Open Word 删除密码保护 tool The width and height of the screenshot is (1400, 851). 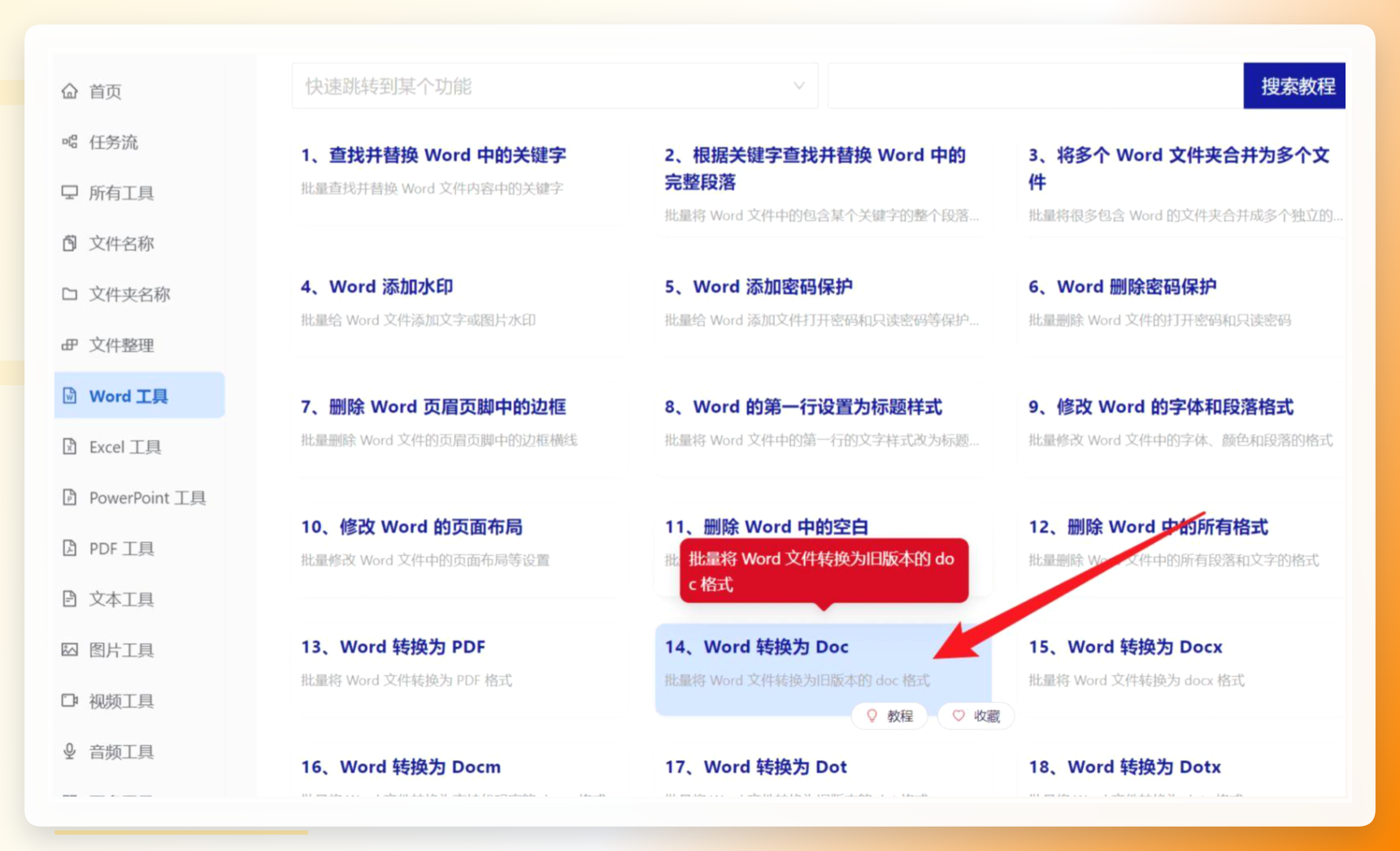1123,287
